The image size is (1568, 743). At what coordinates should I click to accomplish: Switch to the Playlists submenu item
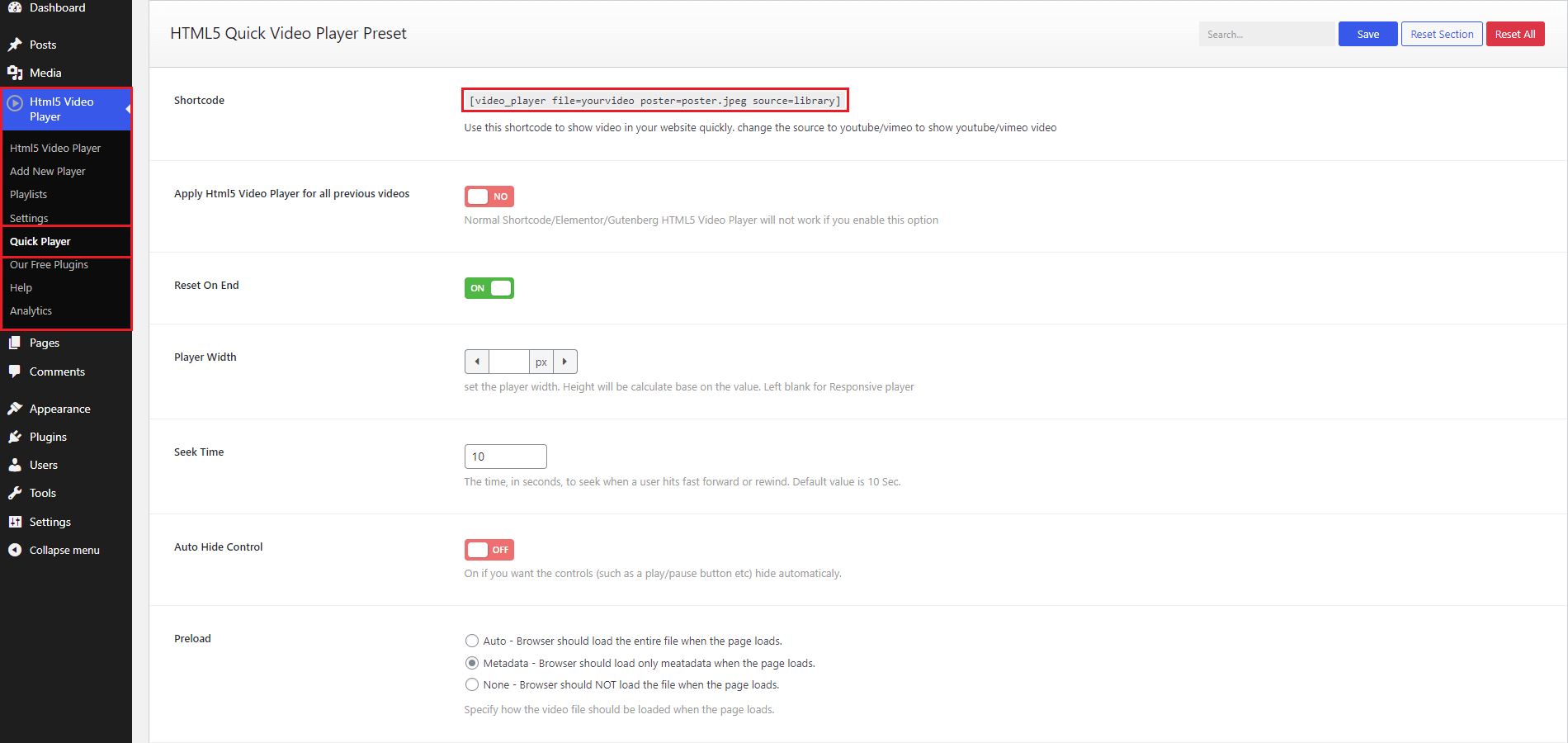pyautogui.click(x=28, y=194)
